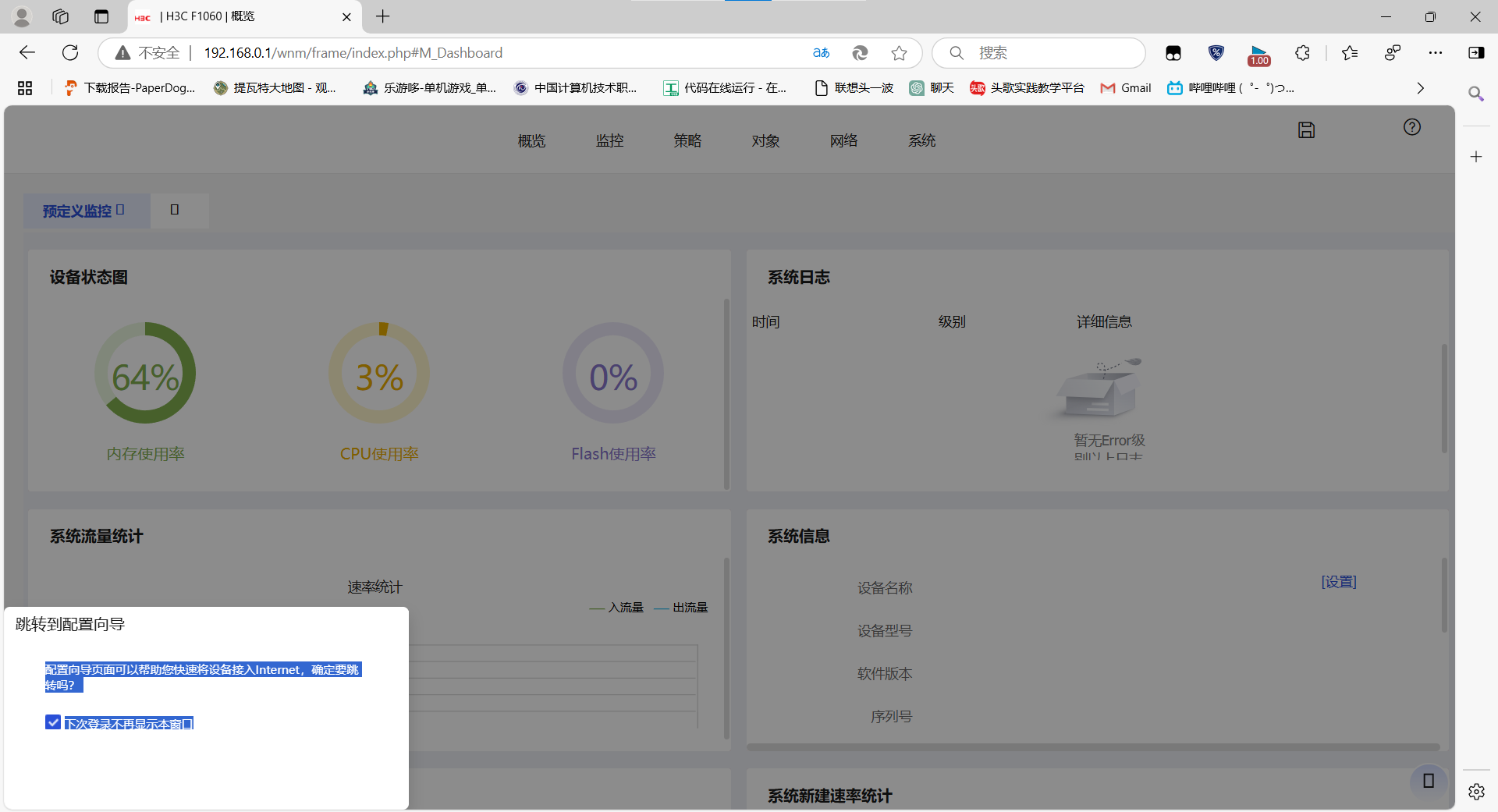The height and width of the screenshot is (812, 1498).
Task: Click the sidebar plus add icon
Action: 1476,157
